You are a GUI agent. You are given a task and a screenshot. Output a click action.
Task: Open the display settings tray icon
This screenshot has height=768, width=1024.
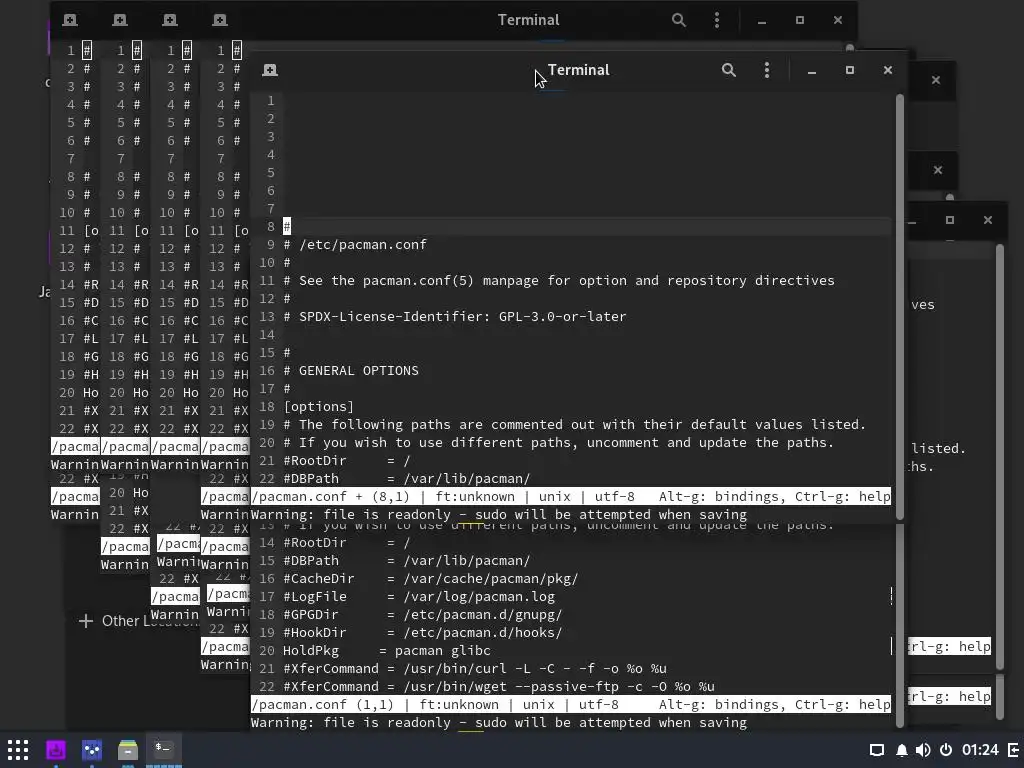[x=877, y=750]
